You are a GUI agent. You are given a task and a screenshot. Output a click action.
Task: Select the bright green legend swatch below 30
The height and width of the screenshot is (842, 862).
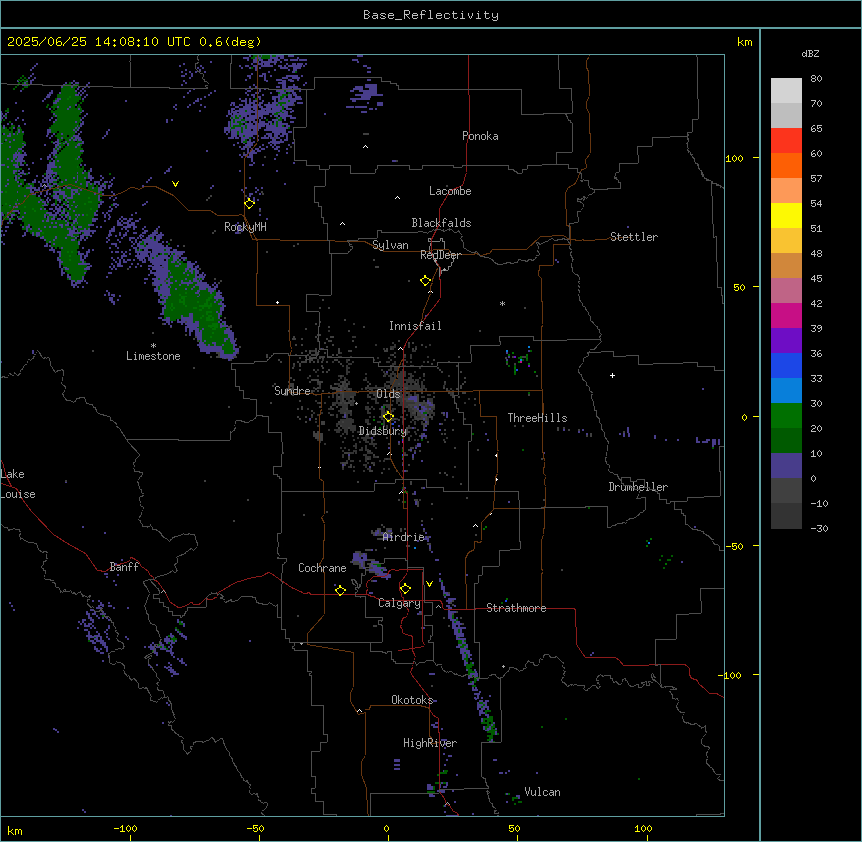coord(786,416)
